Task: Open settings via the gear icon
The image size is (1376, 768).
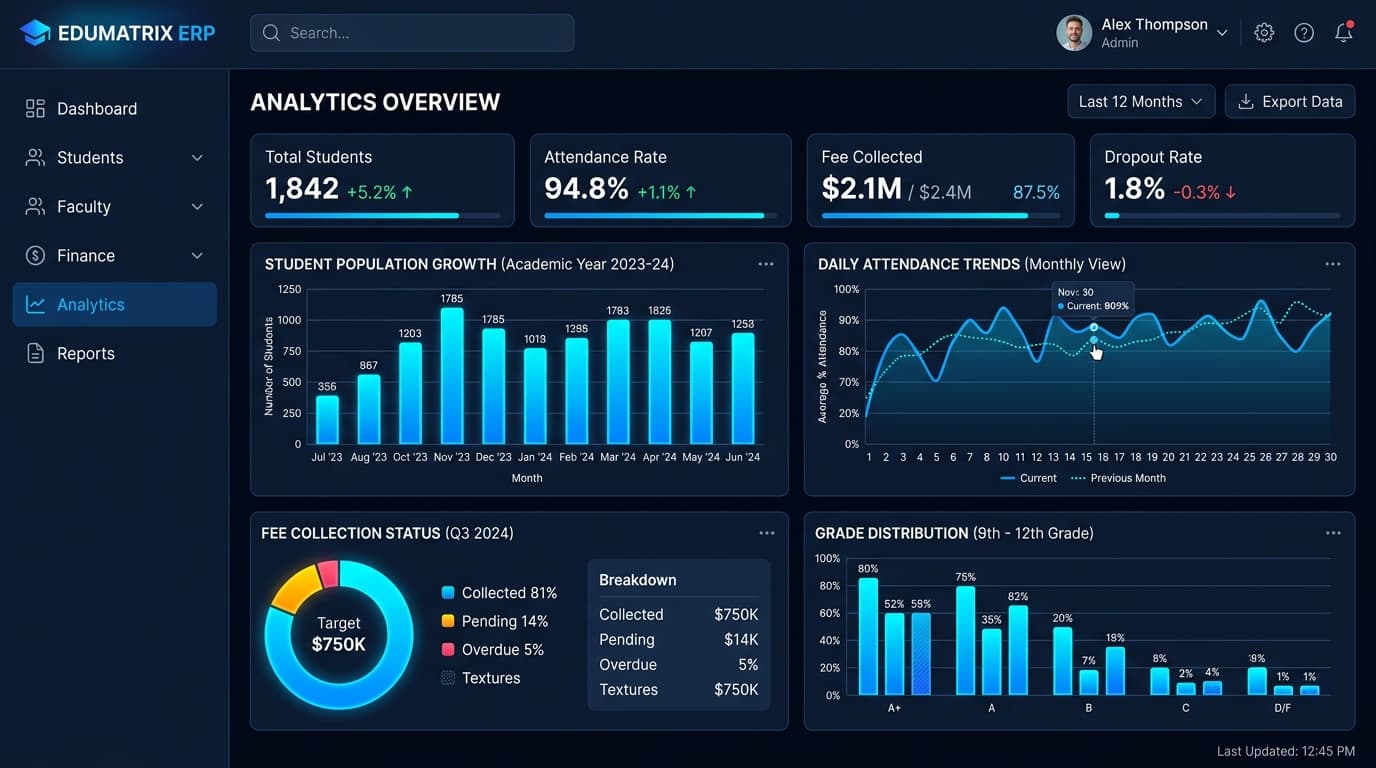Action: tap(1264, 33)
